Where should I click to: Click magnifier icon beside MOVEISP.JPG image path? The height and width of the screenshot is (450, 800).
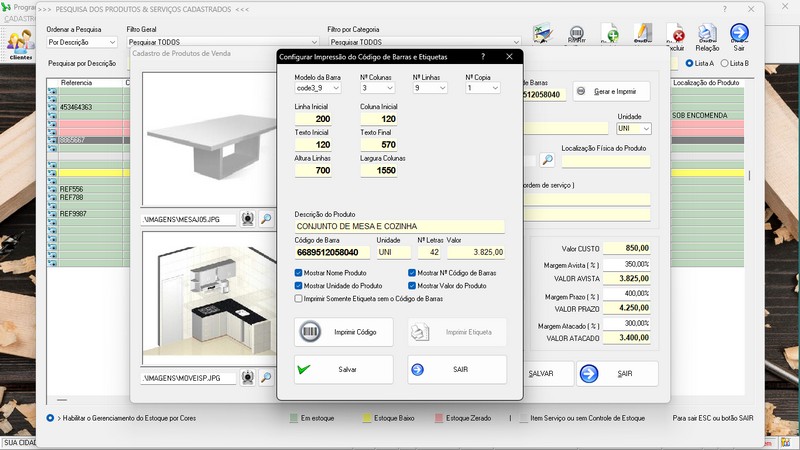(267, 378)
